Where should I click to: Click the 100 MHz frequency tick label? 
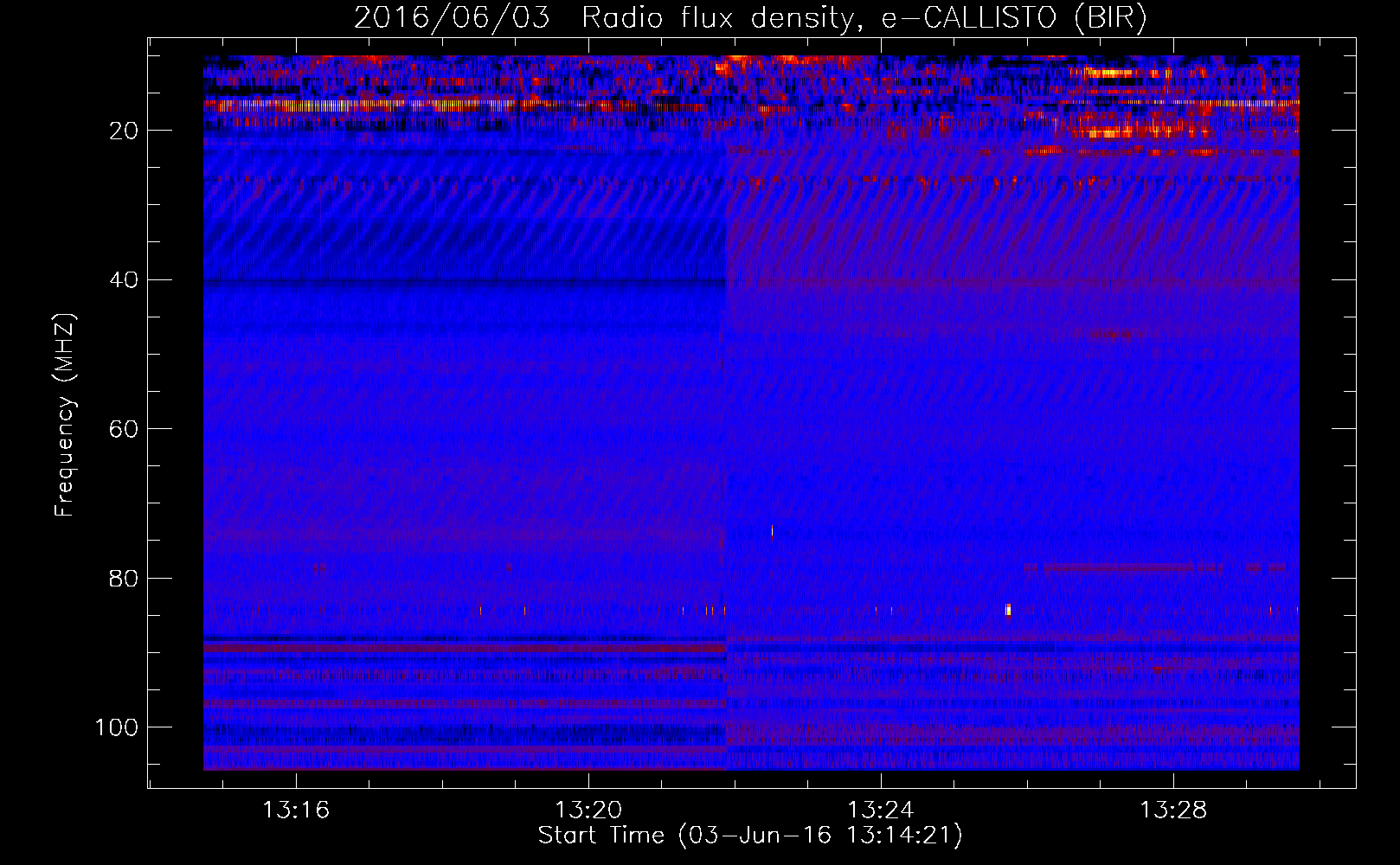(117, 727)
